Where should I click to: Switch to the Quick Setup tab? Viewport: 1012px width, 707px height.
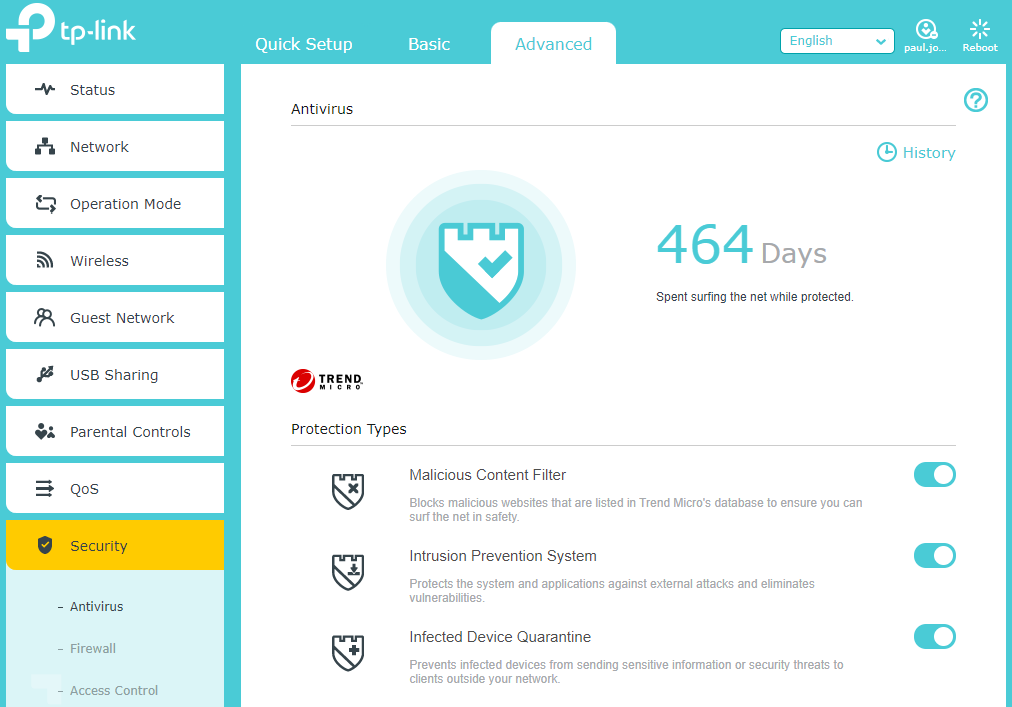click(x=303, y=44)
